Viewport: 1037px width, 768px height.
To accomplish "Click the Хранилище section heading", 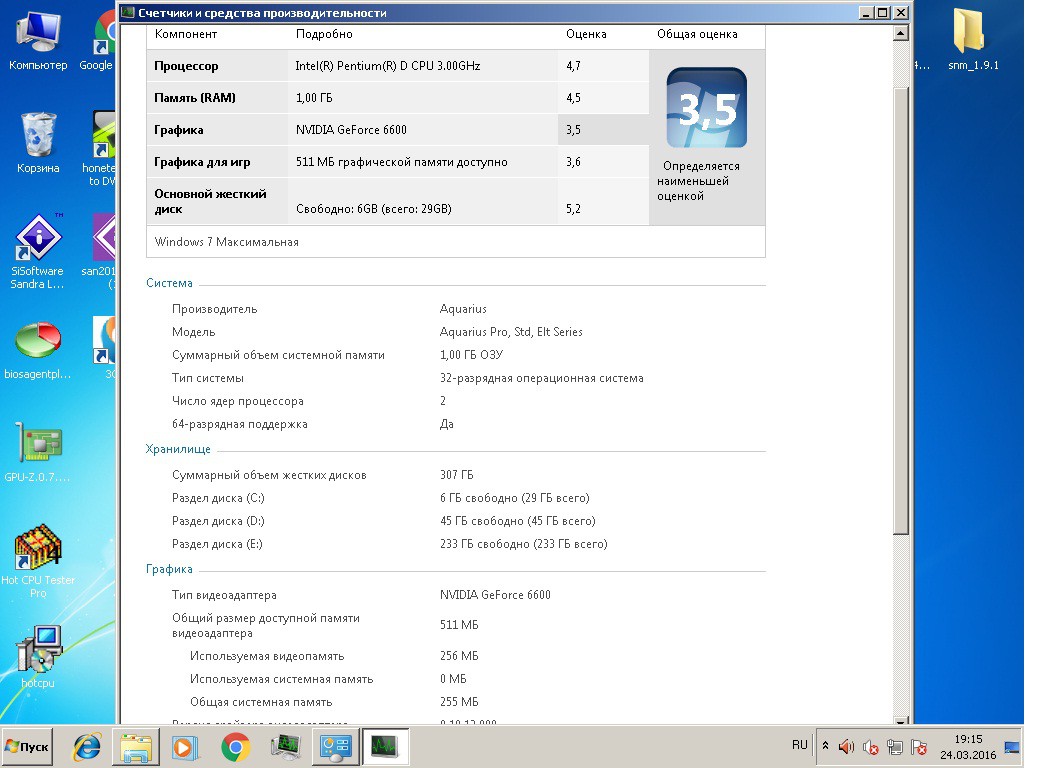I will 178,449.
